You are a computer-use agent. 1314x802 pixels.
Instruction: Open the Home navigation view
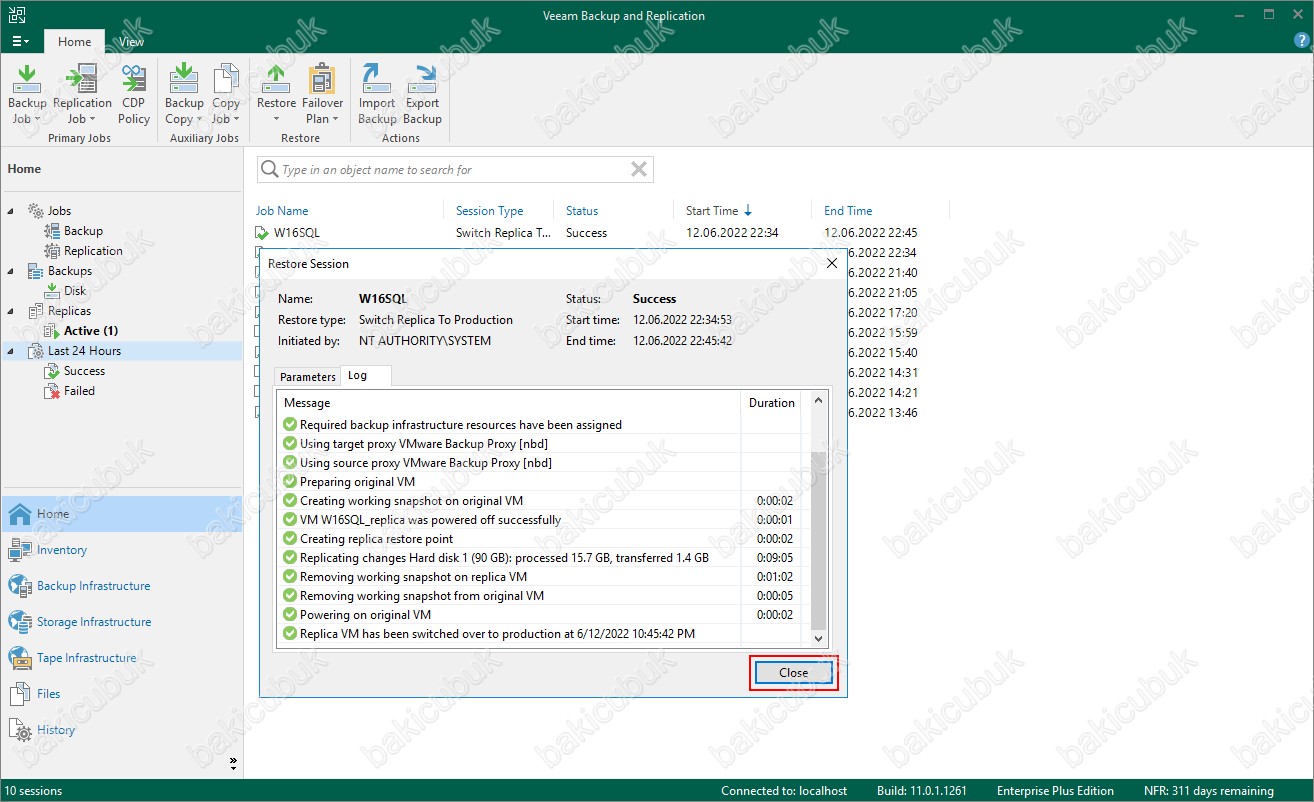click(x=121, y=514)
